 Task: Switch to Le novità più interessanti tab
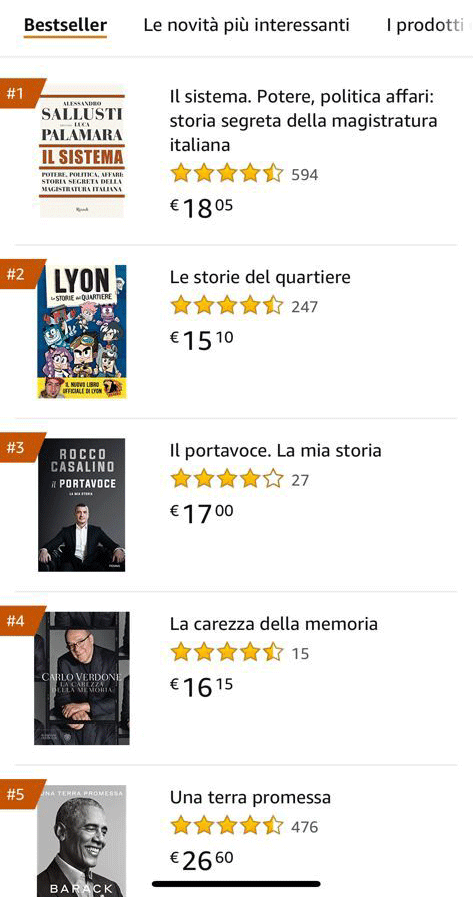click(246, 25)
